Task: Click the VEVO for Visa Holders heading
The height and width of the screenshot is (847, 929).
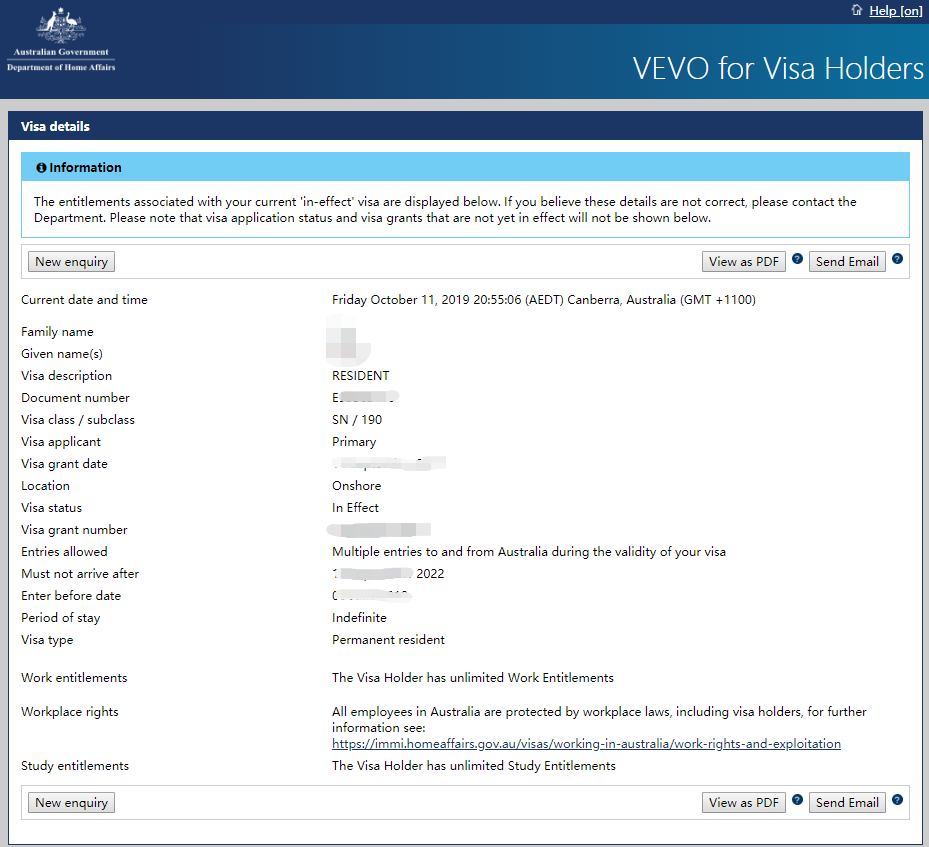Action: [x=777, y=68]
